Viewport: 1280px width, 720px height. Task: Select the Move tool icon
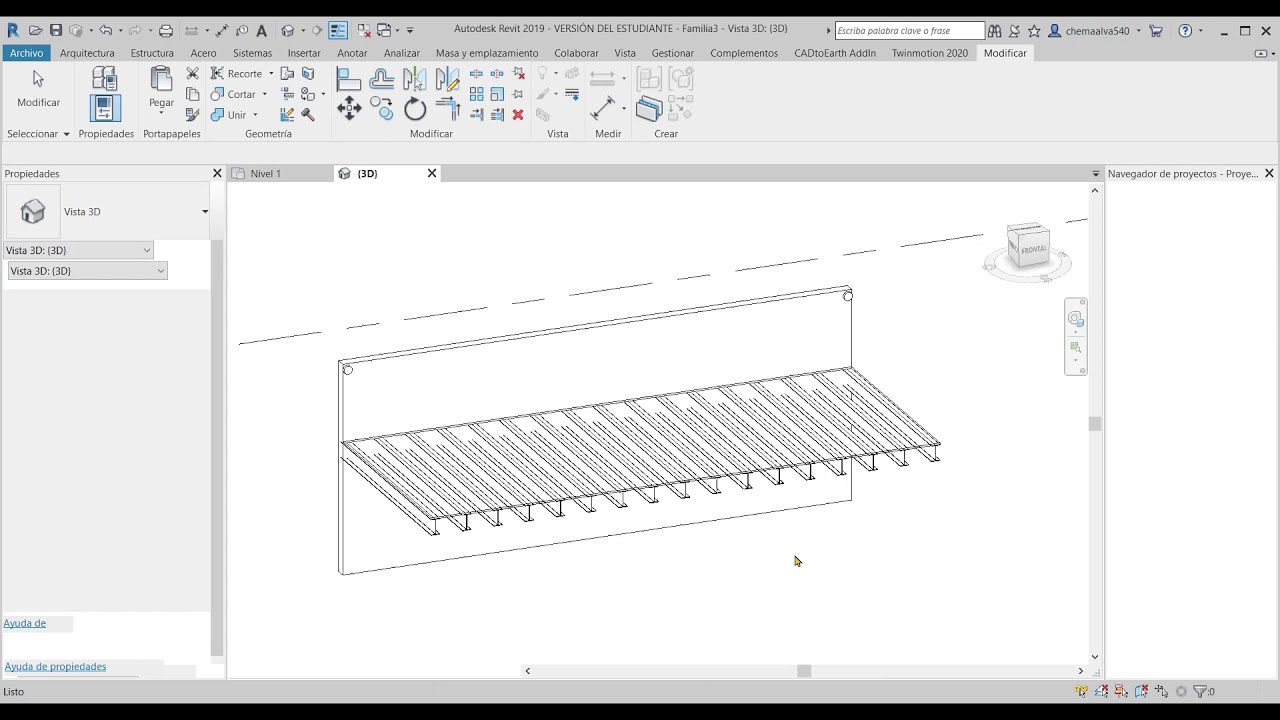348,109
